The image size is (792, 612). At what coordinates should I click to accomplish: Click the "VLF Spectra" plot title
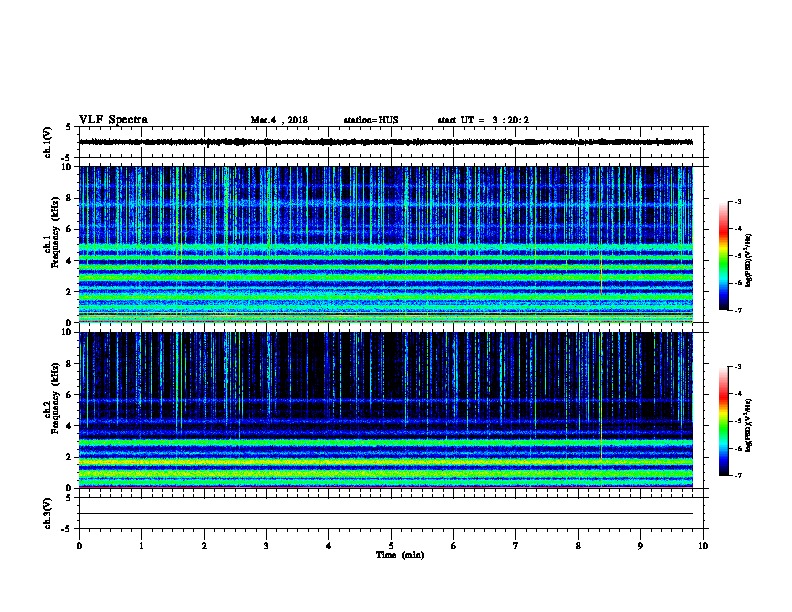click(113, 120)
